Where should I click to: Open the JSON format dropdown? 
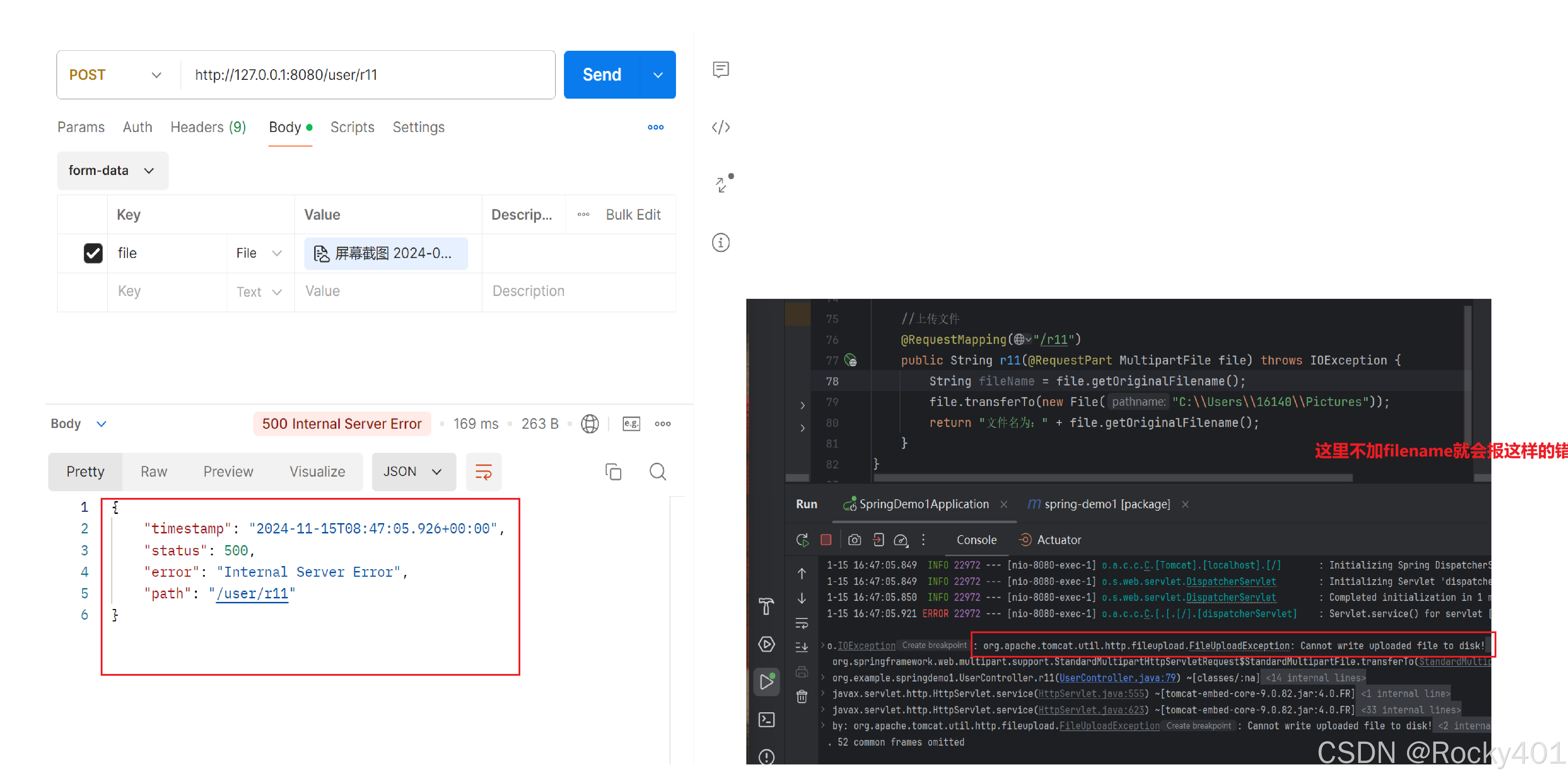pyautogui.click(x=413, y=472)
